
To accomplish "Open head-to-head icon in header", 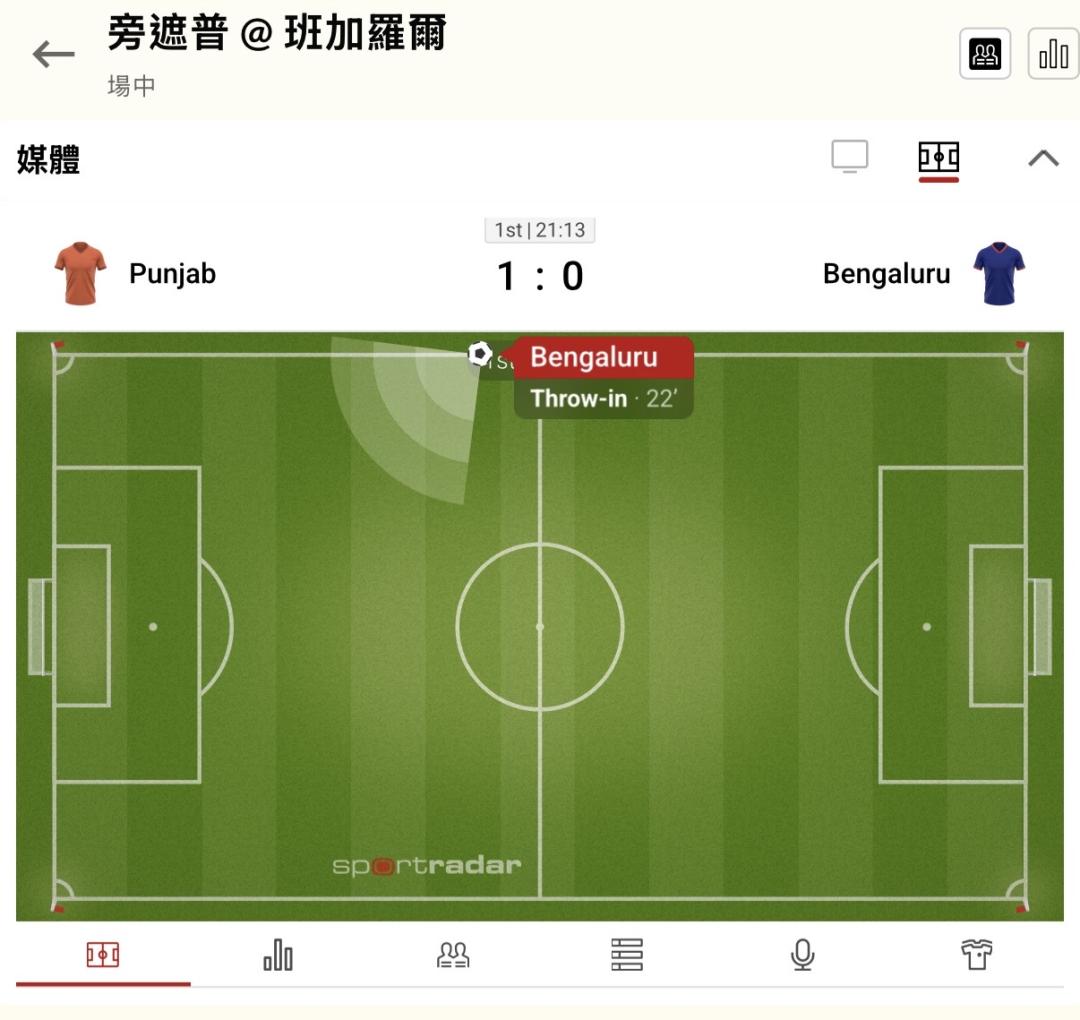I will coord(985,53).
